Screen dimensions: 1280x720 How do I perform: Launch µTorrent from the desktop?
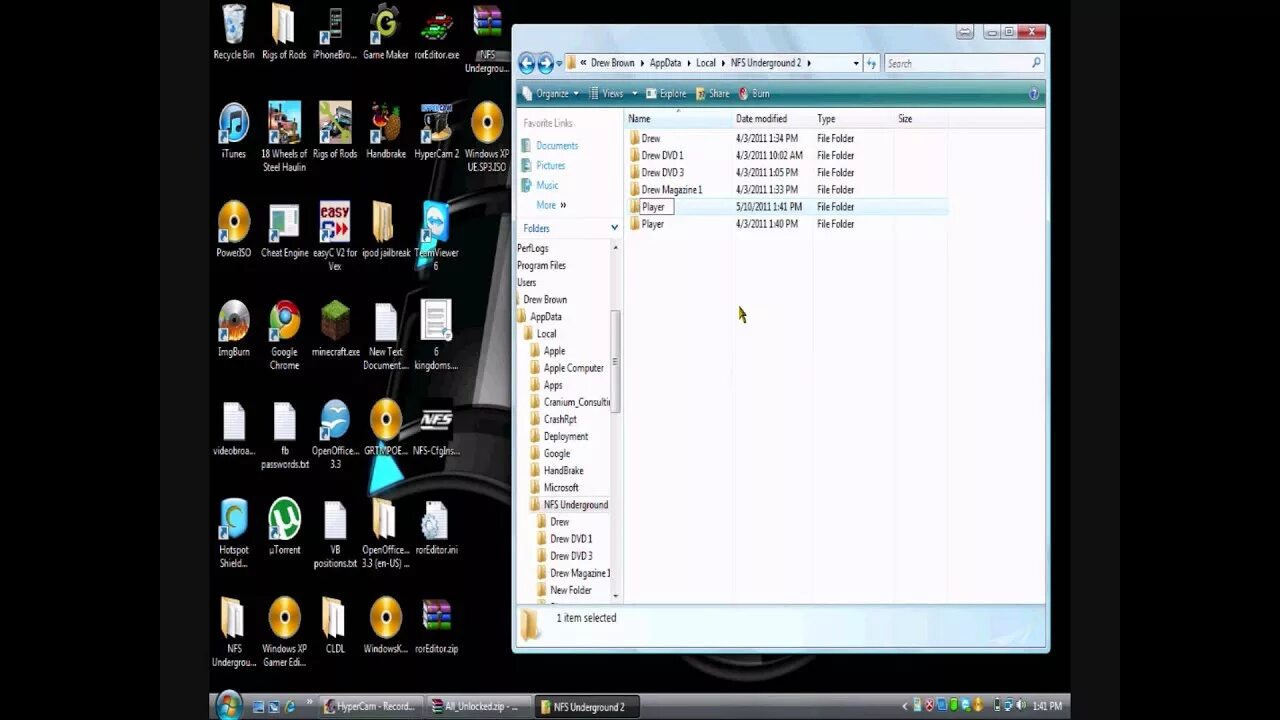(284, 526)
